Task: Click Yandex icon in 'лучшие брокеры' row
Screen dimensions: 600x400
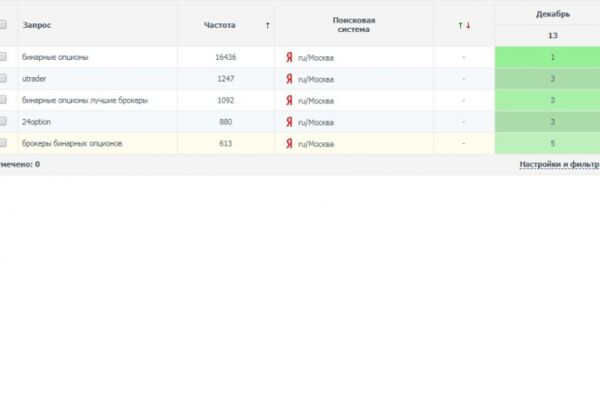Action: coord(289,100)
